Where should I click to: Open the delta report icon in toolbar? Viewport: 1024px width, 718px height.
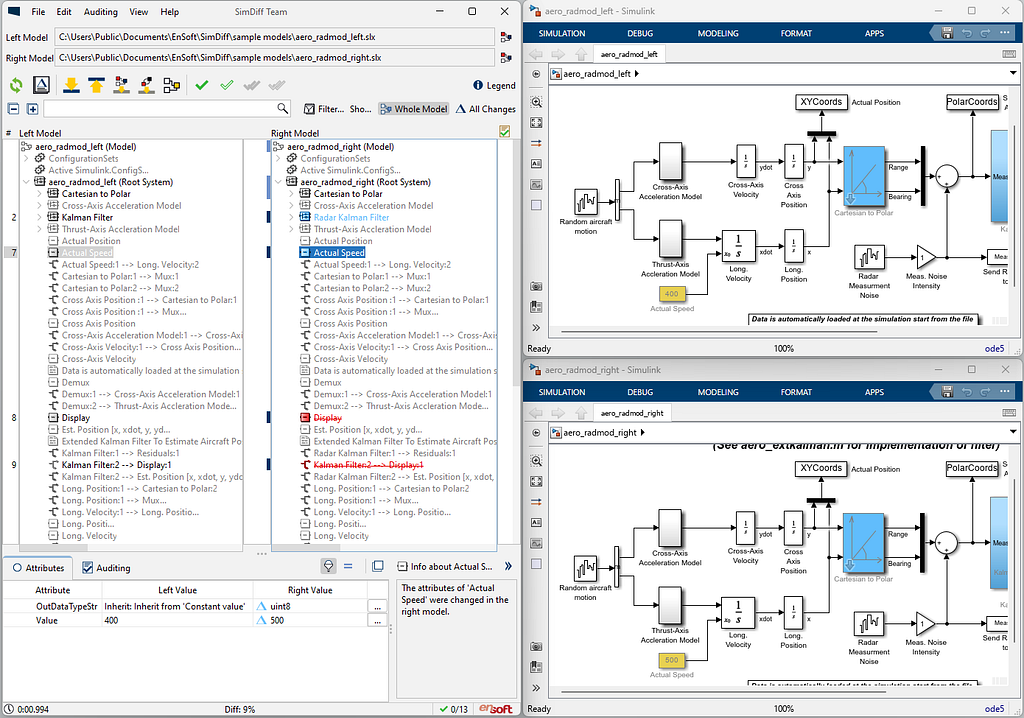pos(41,85)
